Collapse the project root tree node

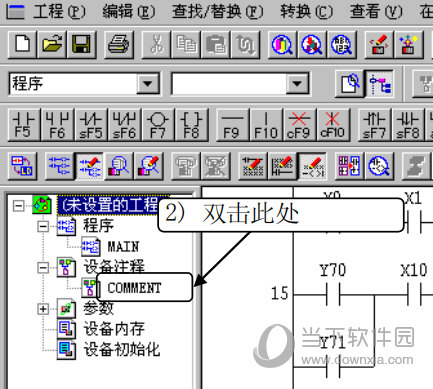pos(18,206)
